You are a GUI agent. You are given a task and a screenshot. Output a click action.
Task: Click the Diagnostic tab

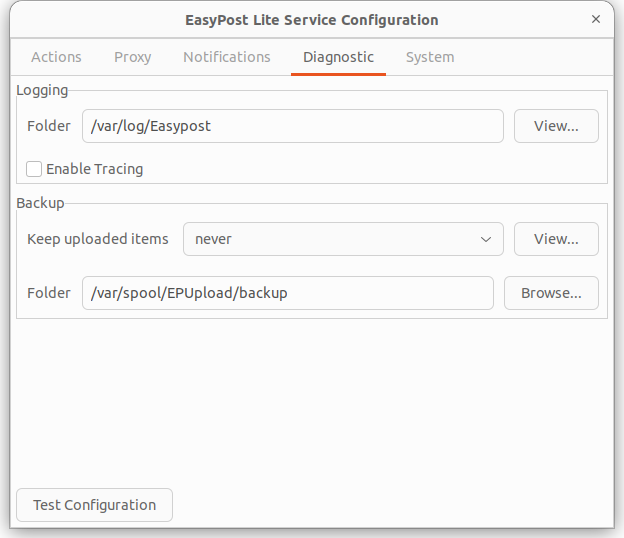tap(338, 57)
